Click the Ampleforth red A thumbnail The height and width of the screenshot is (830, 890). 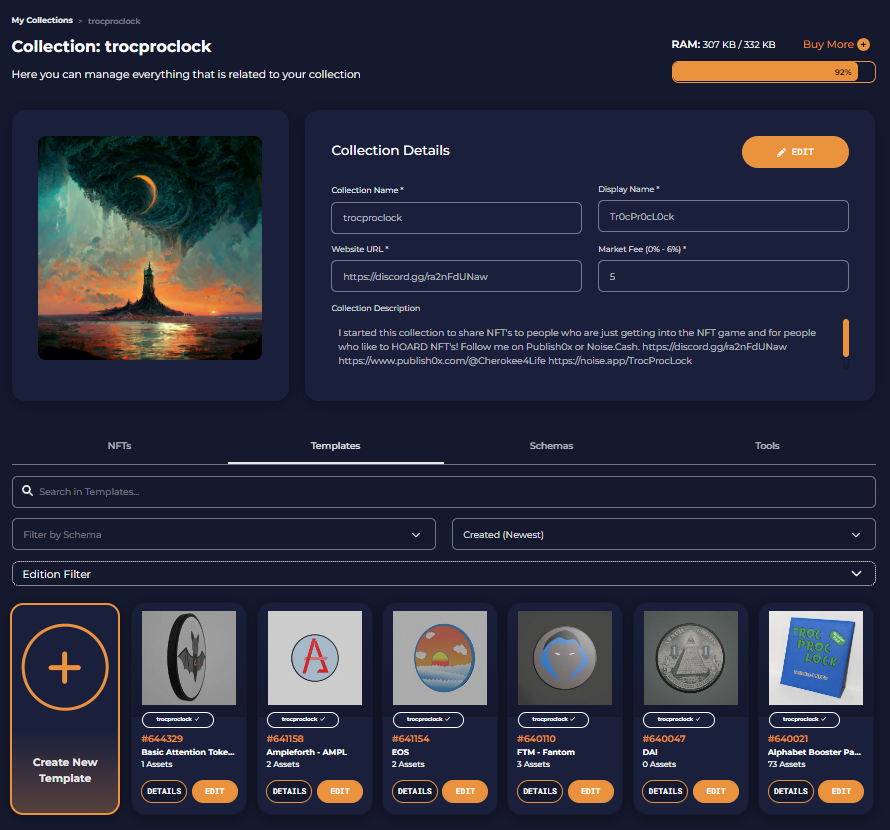[x=314, y=657]
